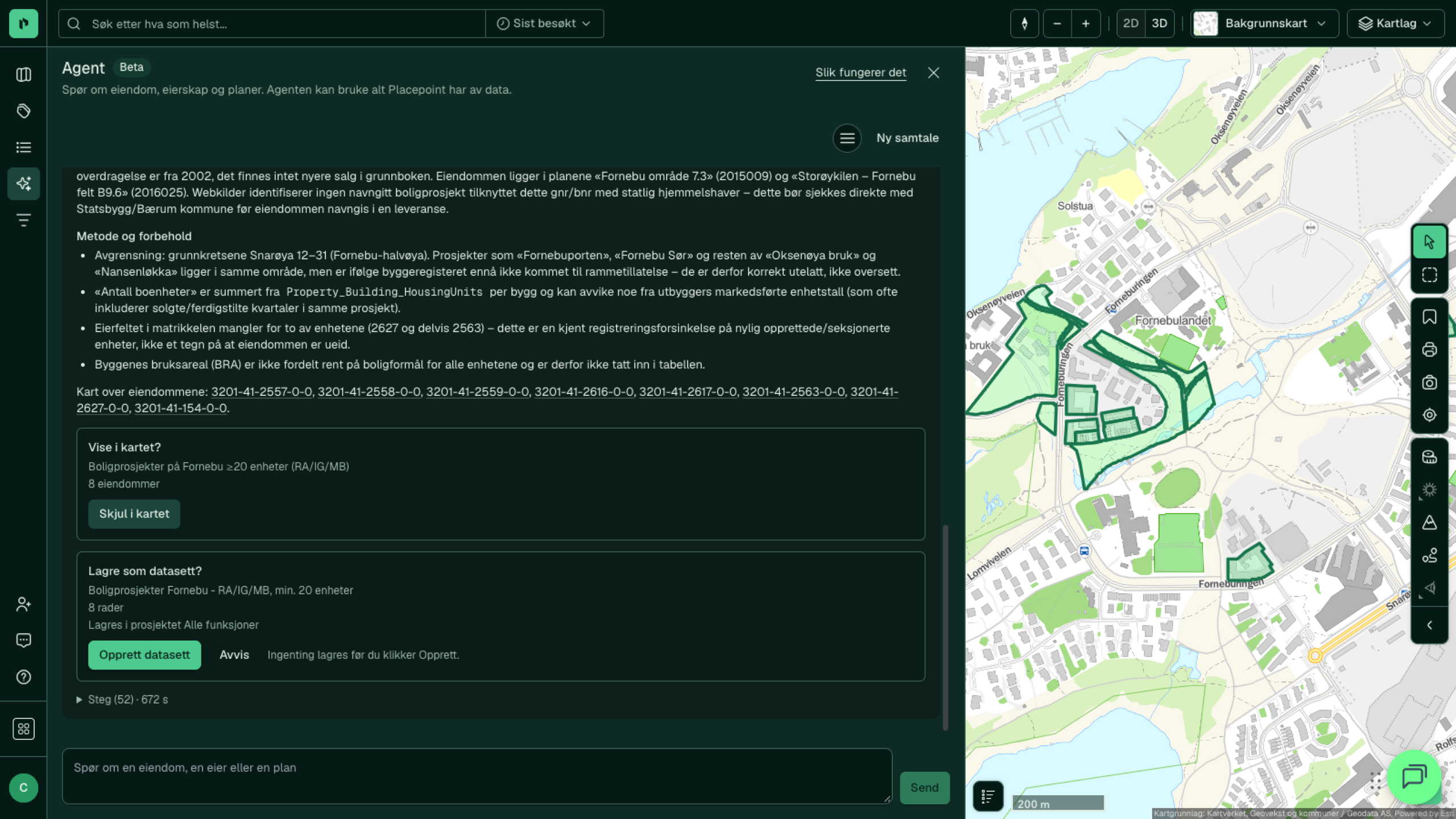Activate the rectangle selection map tool
1456x819 pixels.
point(1429,275)
